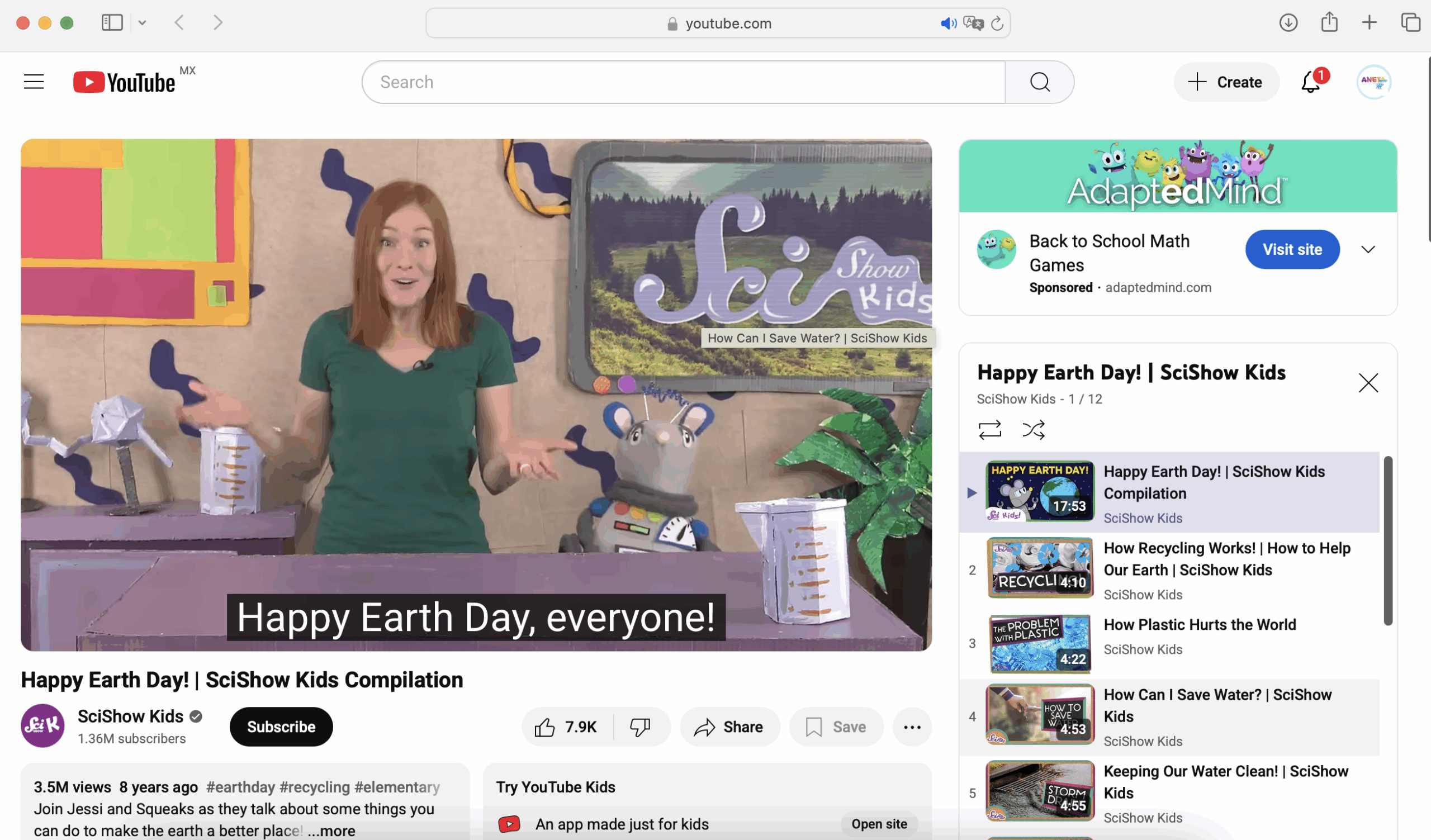Click the youtube.com address bar
Image resolution: width=1431 pixels, height=840 pixels.
(x=718, y=23)
